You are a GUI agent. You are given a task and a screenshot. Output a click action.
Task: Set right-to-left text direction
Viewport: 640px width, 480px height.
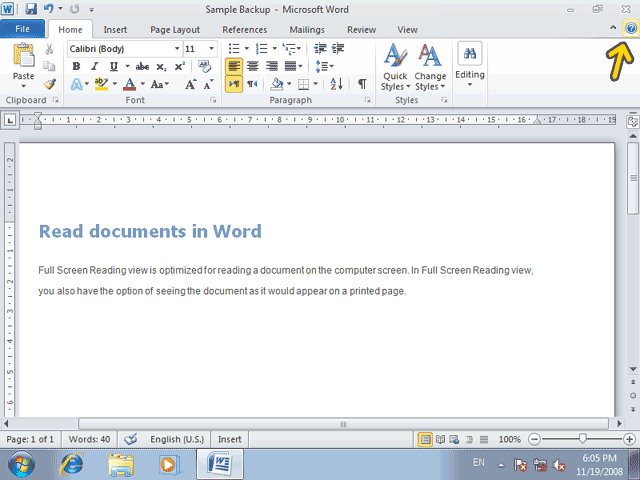(x=252, y=84)
